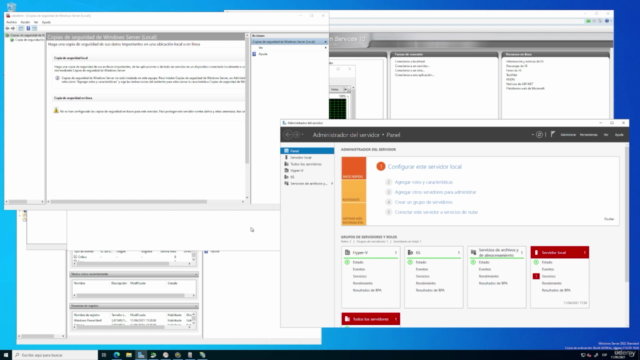
Task: Click Agregar otros servidores para administrar link
Action: point(435,192)
